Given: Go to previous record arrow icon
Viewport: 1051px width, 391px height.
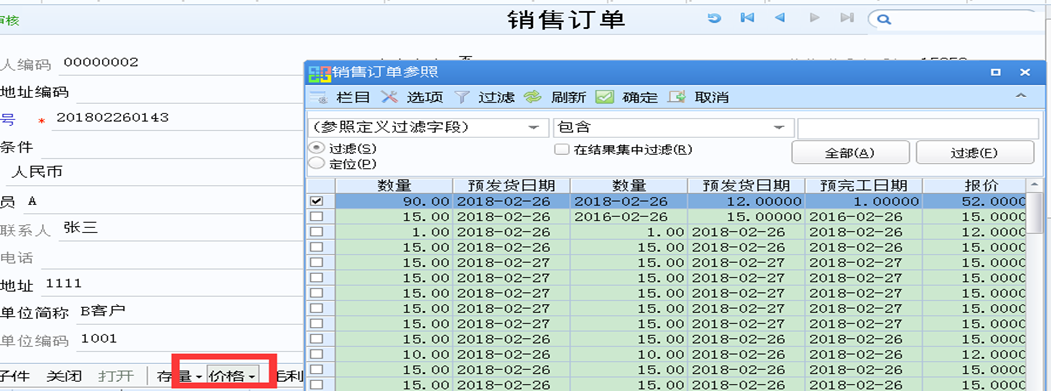Looking at the screenshot, I should tap(780, 18).
